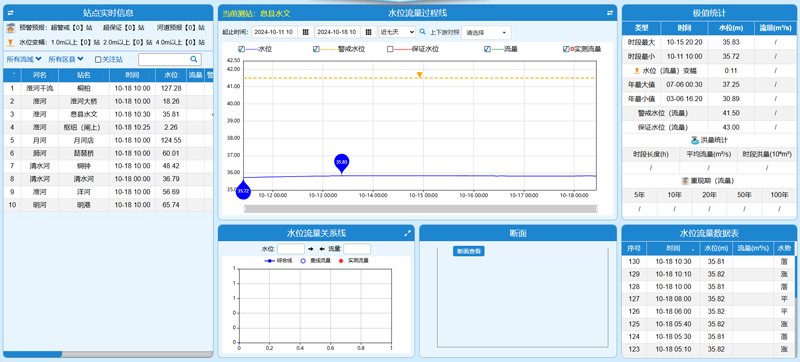800x362 pixels.
Task: Click the swap icon in 站点实时信息 header
Action: tap(11, 13)
